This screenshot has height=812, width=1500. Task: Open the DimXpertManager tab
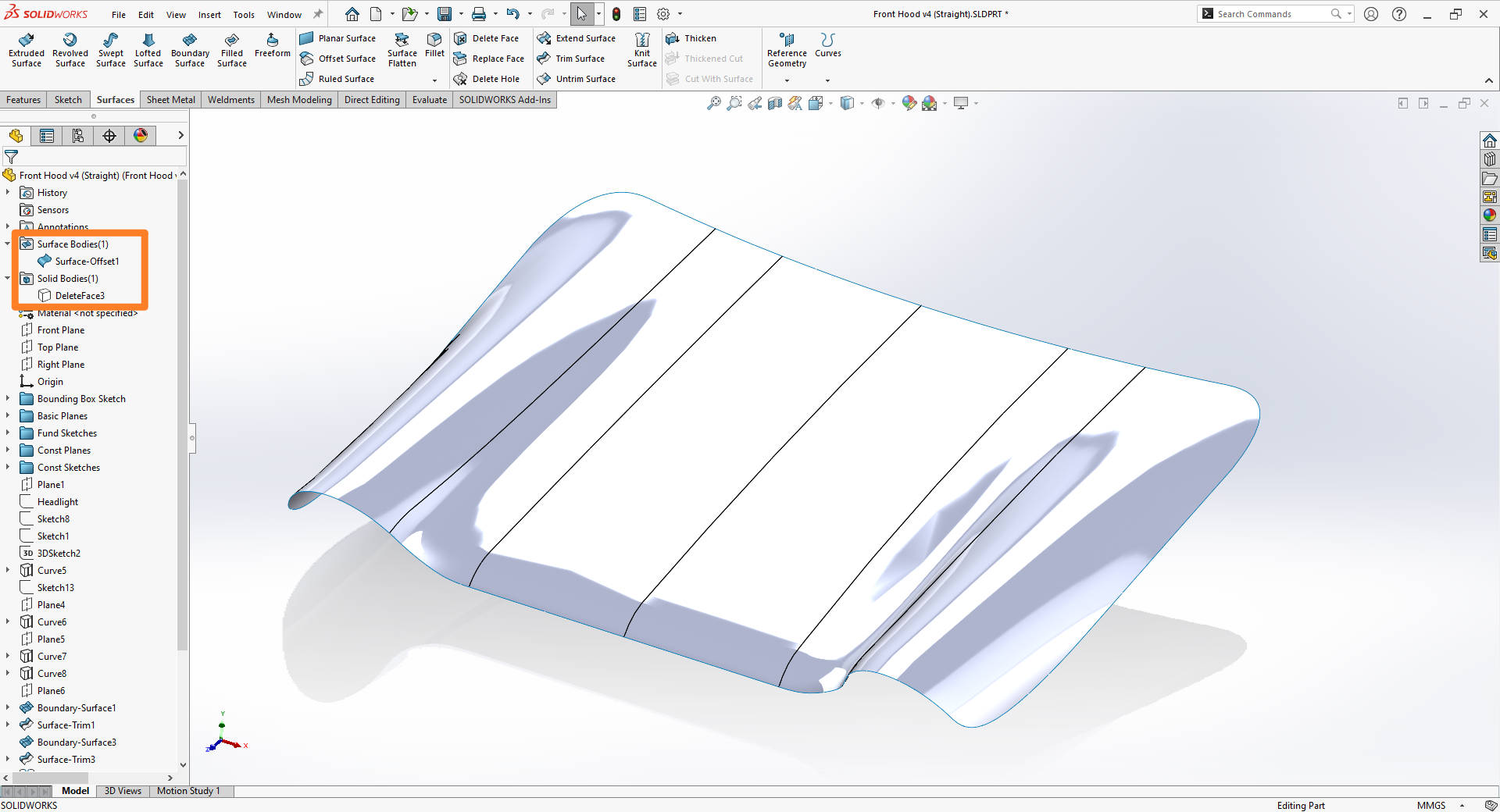109,136
